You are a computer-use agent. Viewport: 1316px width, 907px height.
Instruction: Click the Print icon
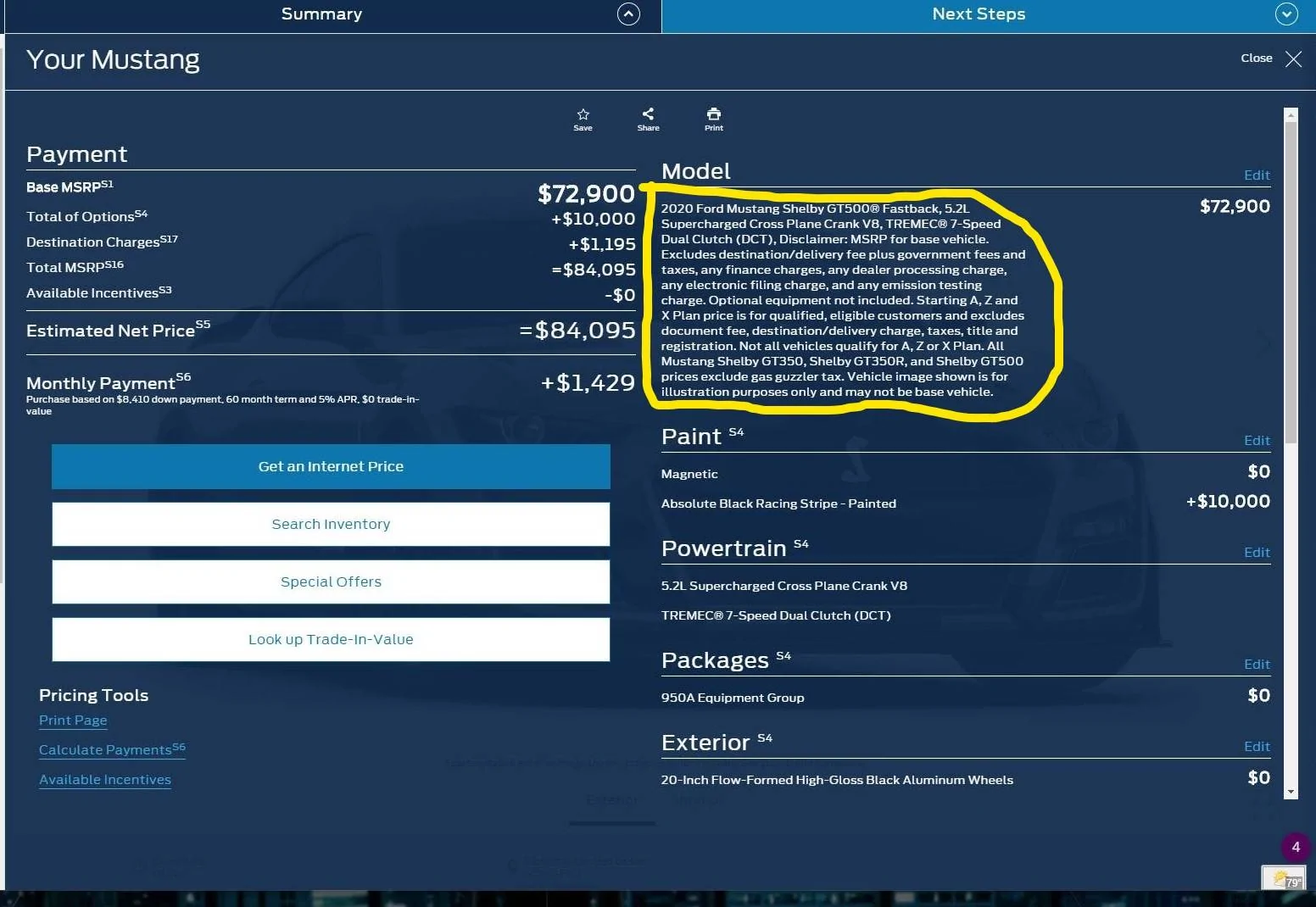(714, 114)
